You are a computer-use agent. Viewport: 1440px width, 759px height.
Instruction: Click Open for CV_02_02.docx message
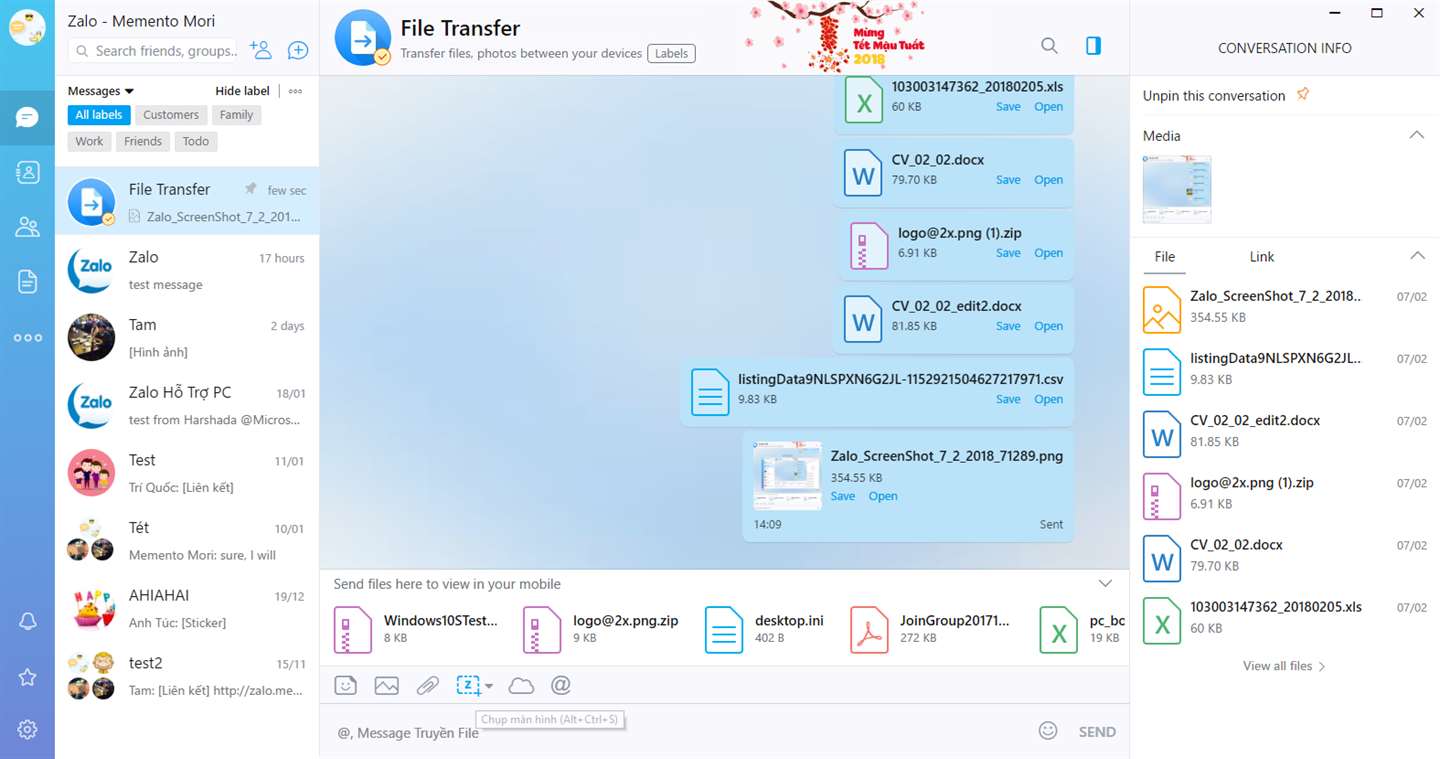tap(1048, 180)
